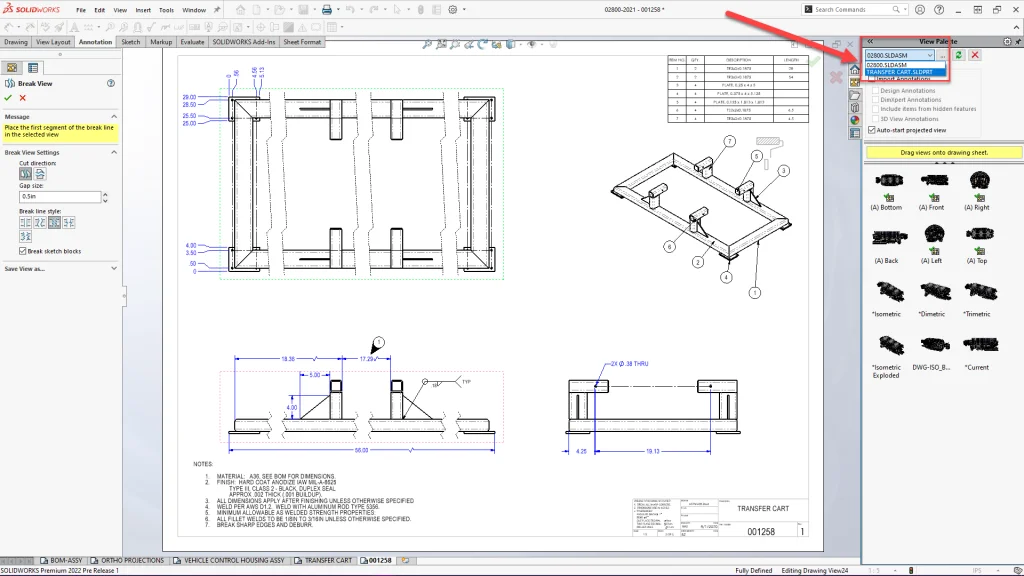This screenshot has height=576, width=1024.
Task: Open SOLIDWORKS Resources home tab in task pane
Action: point(855,70)
